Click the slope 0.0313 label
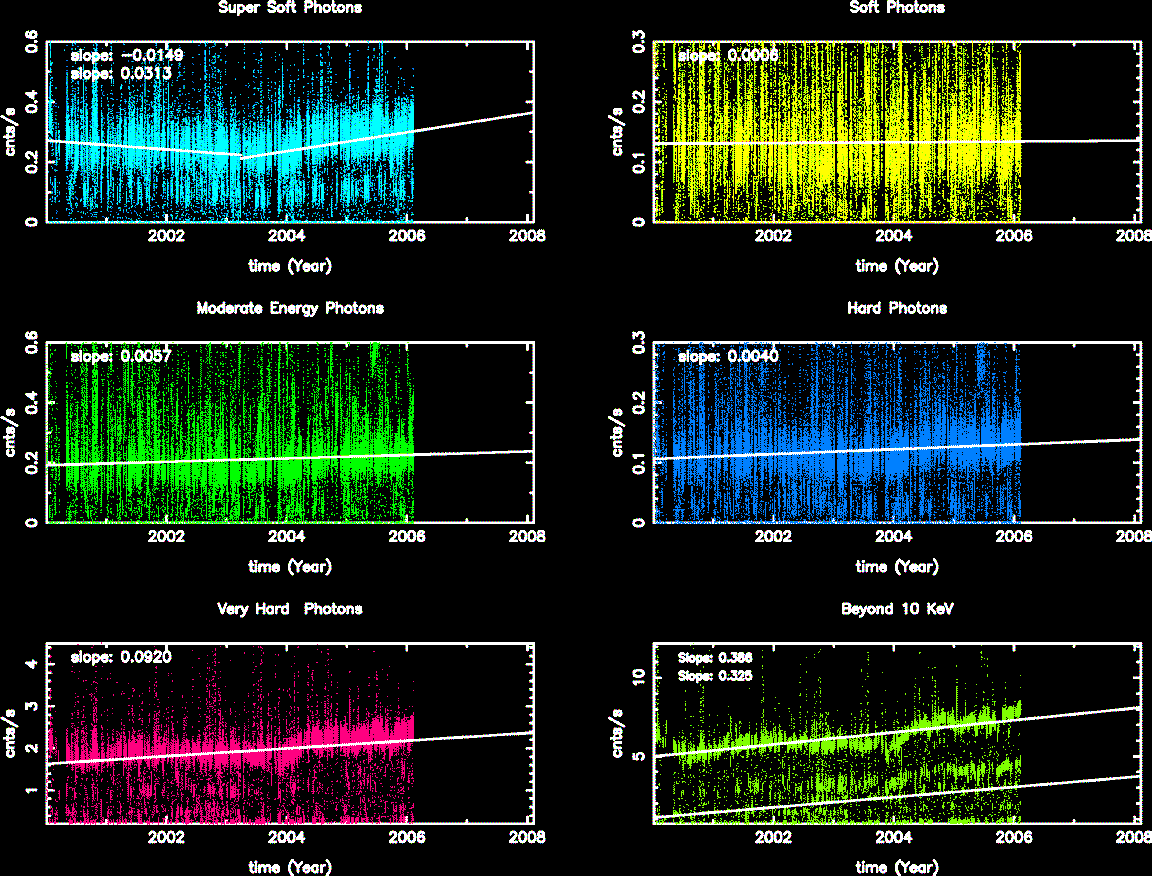This screenshot has width=1152, height=876. tap(126, 71)
